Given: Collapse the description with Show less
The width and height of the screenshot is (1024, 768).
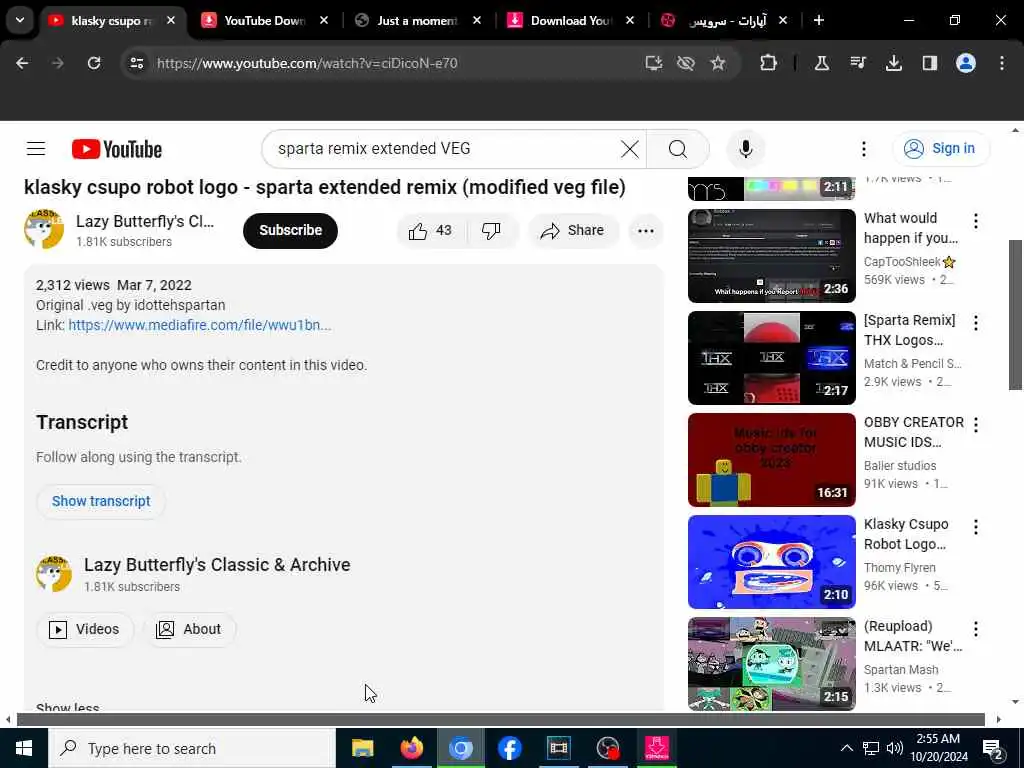Looking at the screenshot, I should pos(67,707).
